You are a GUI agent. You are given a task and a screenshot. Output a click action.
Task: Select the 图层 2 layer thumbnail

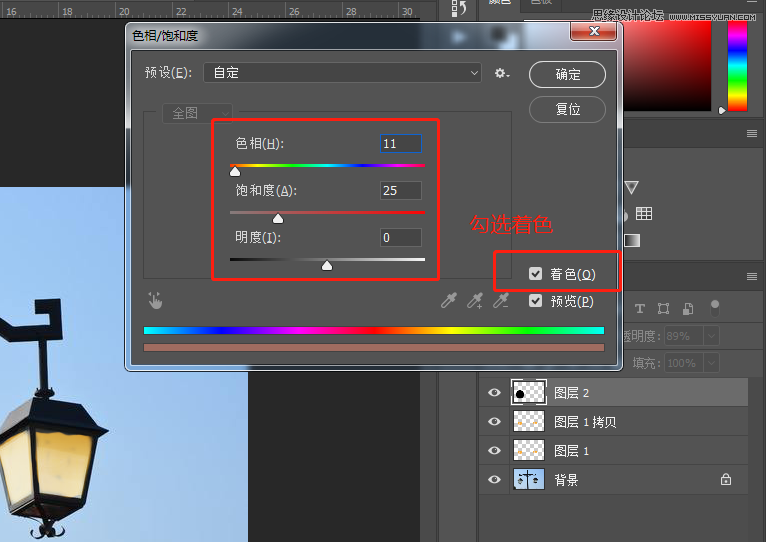tap(529, 392)
